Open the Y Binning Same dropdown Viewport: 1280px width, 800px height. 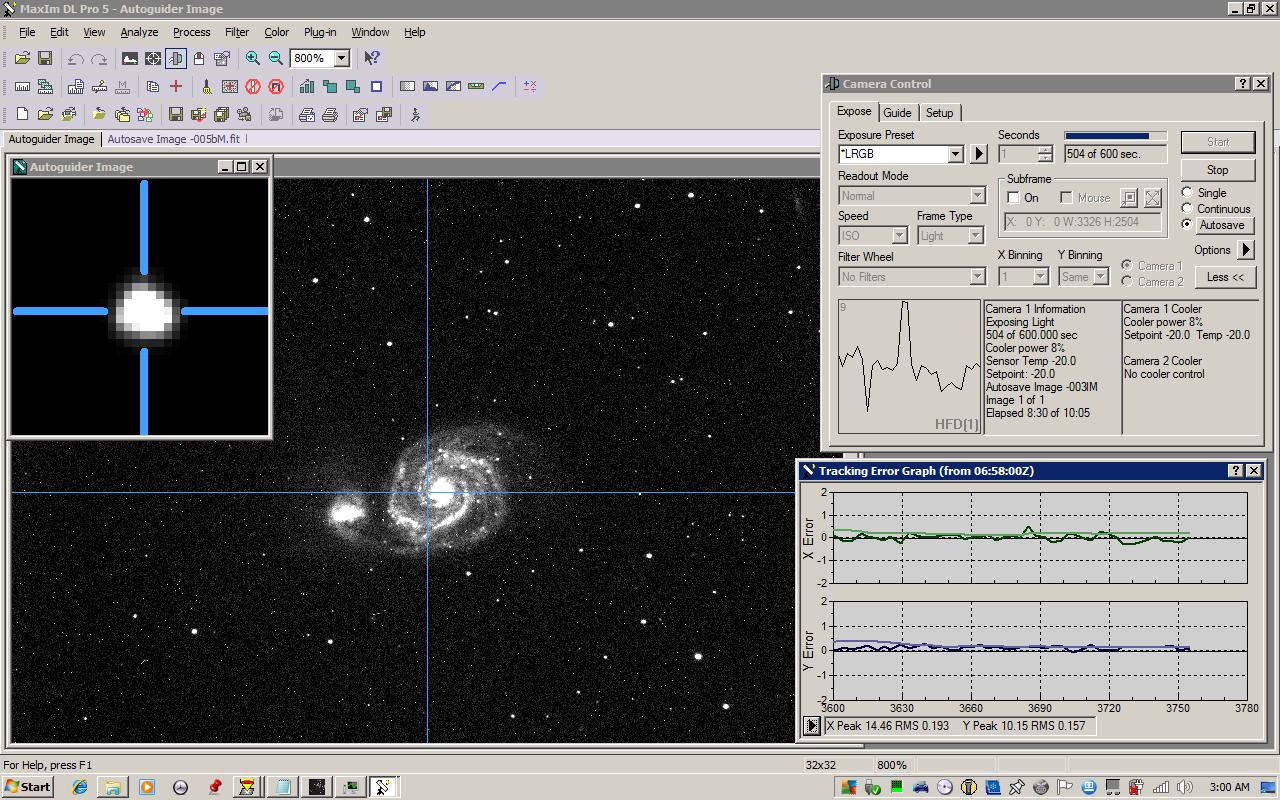[x=1100, y=276]
